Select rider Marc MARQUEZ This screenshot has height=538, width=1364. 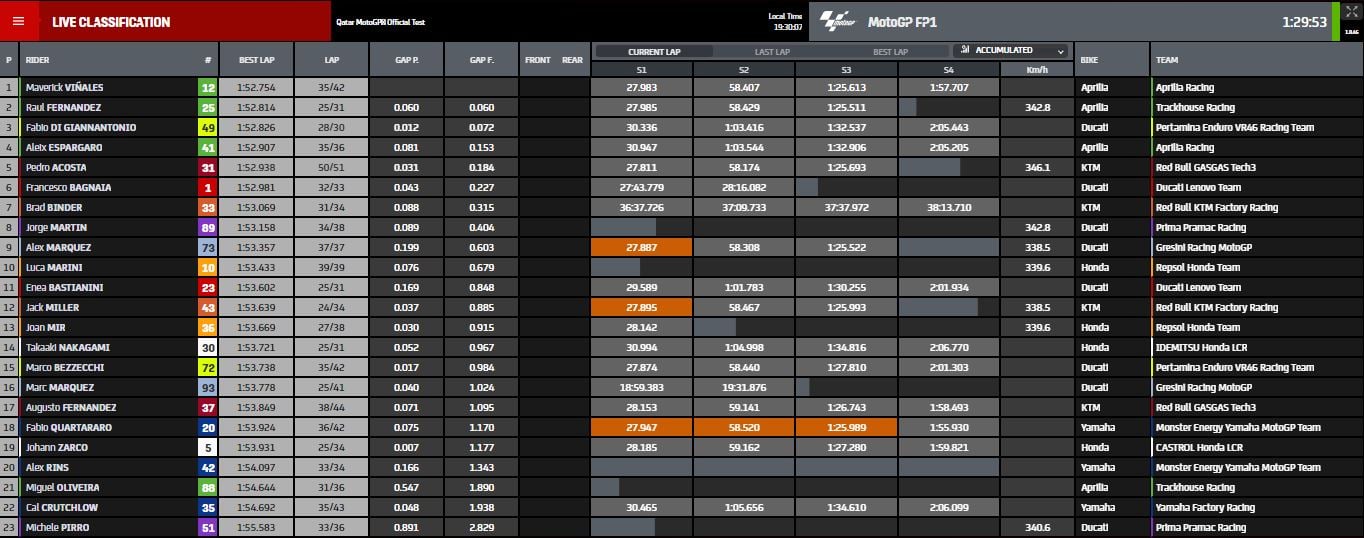pyautogui.click(x=59, y=387)
